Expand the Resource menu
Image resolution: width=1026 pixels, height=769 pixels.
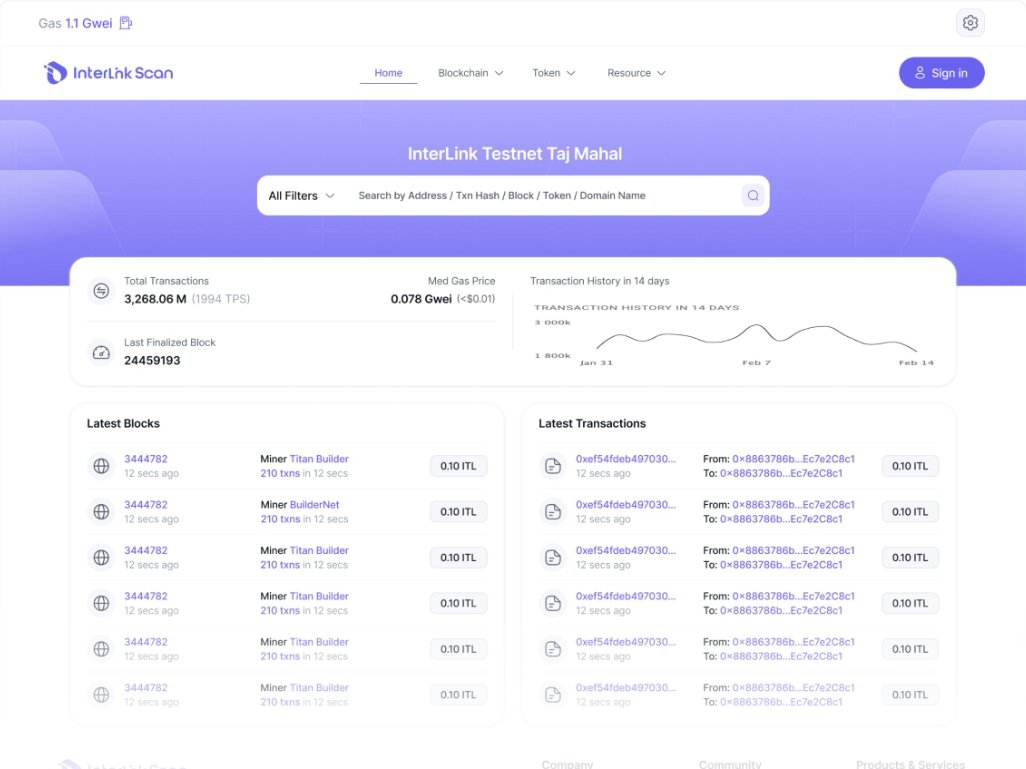(636, 73)
